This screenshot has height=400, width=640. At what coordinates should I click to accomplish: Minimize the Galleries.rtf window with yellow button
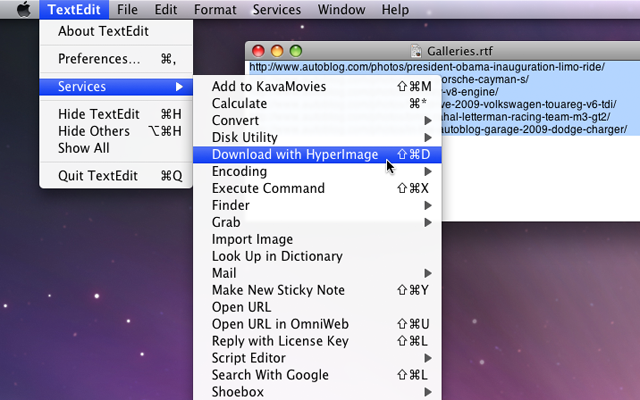tap(277, 51)
